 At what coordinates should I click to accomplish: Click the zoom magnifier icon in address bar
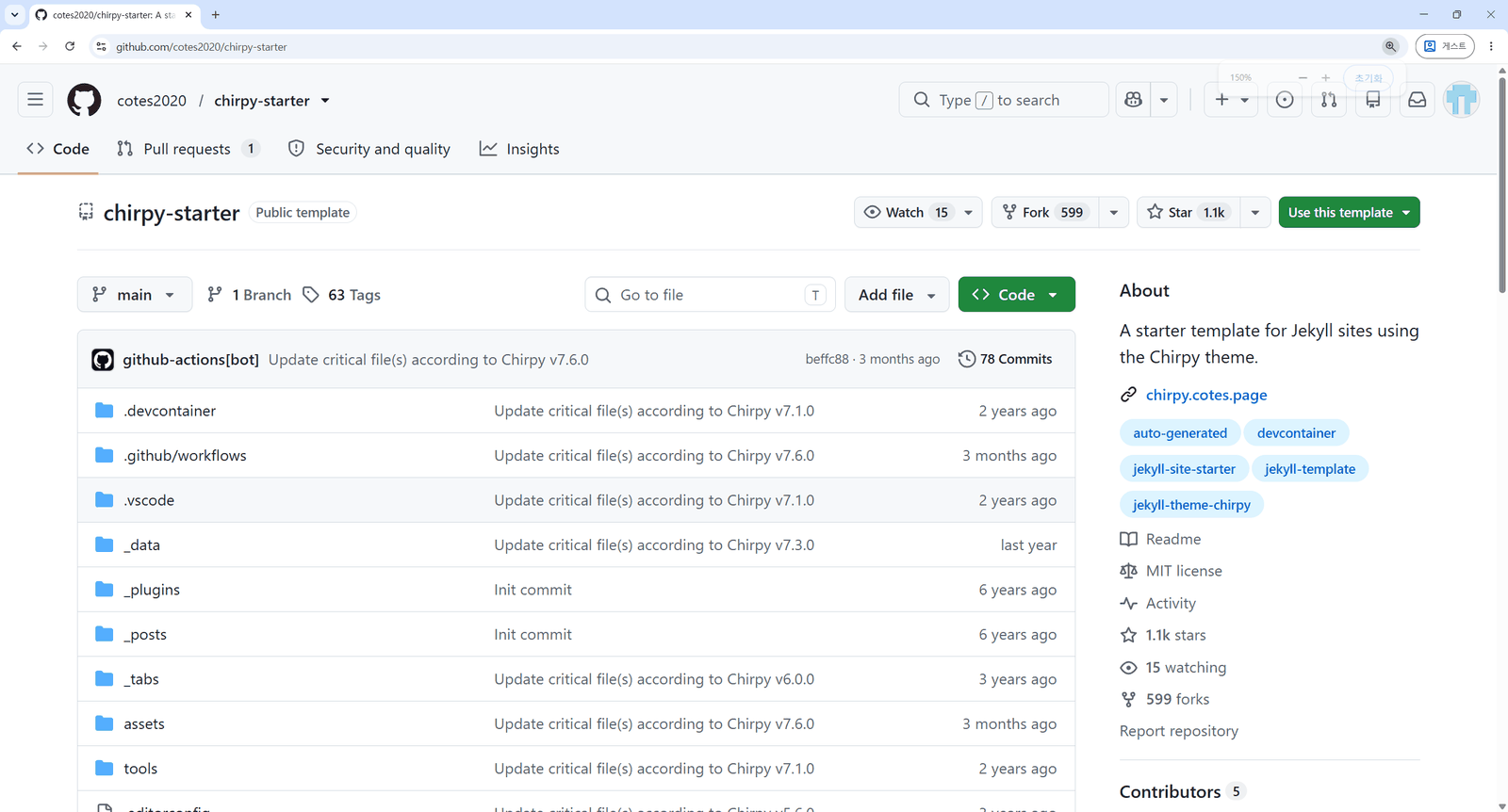1390,46
